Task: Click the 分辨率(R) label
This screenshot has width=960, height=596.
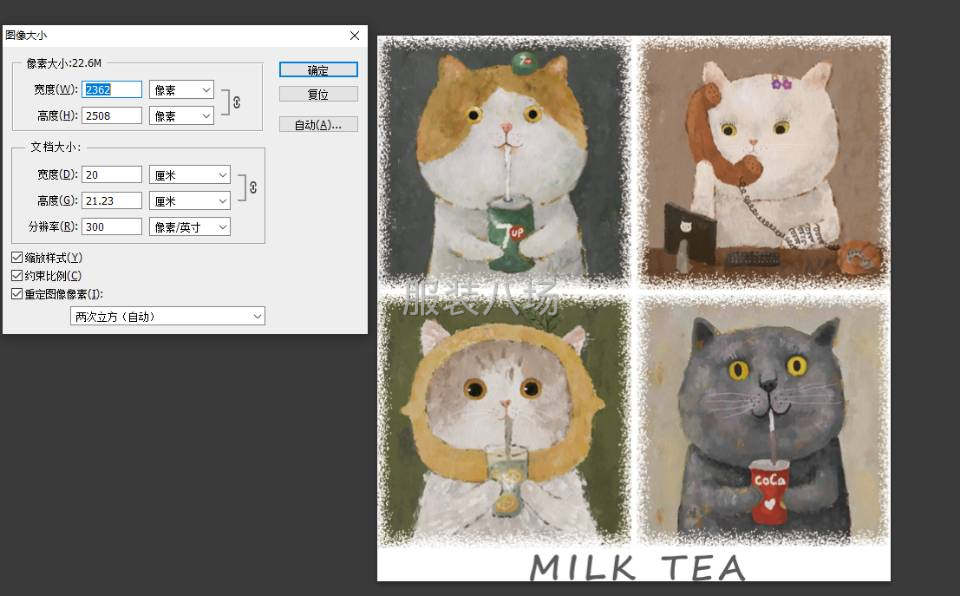Action: [53, 227]
